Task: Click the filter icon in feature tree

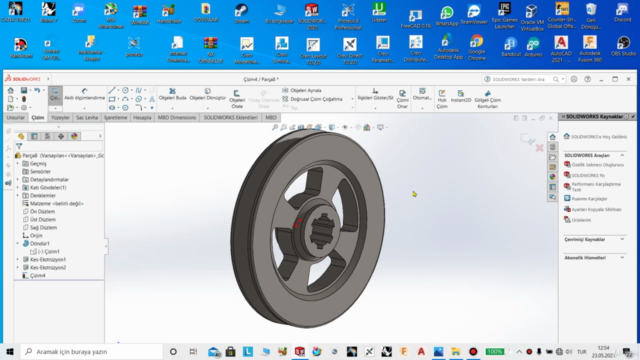Action: coord(19,146)
